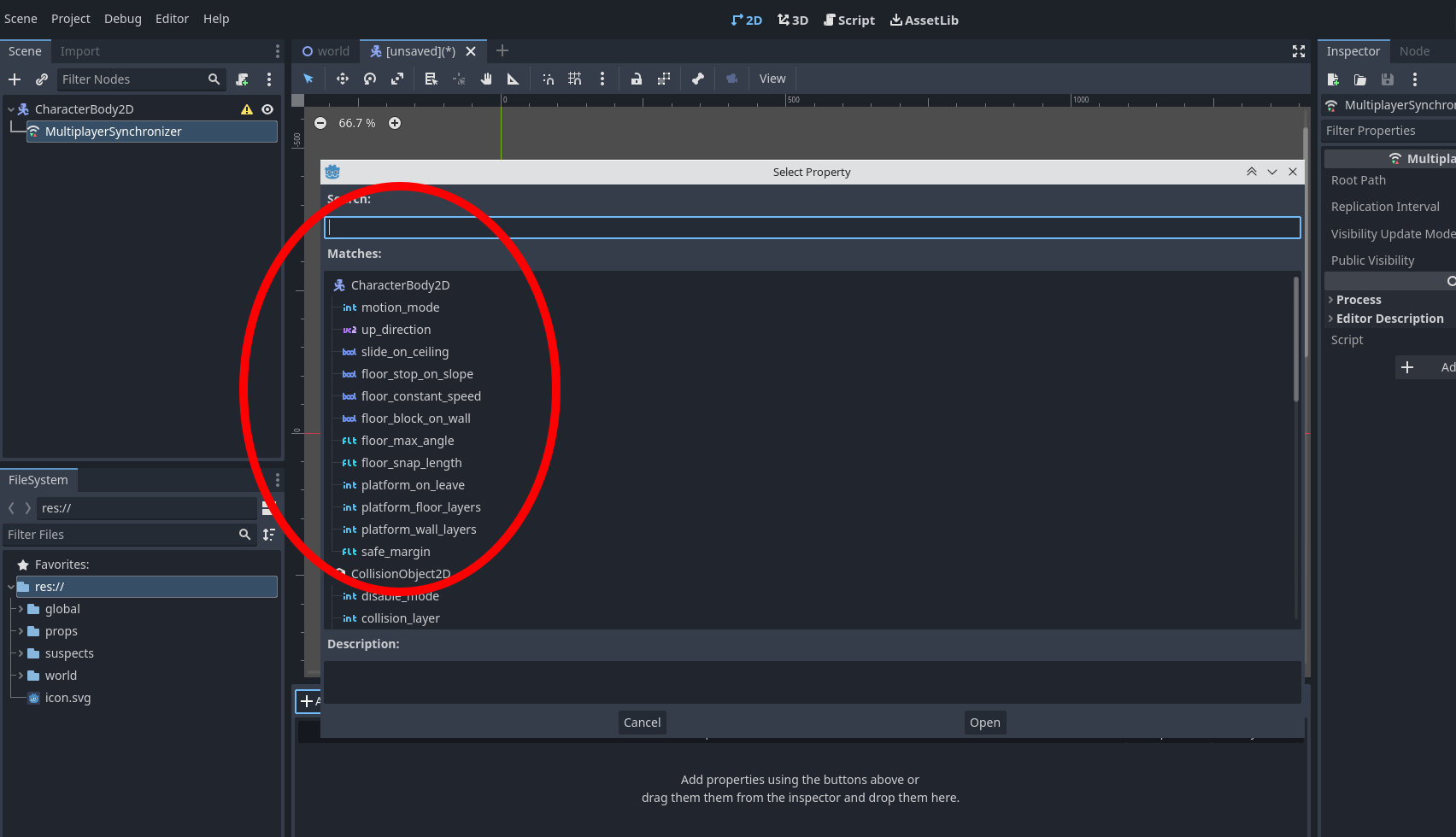The image size is (1456, 837).
Task: Zoom out the 2D viewport
Action: click(320, 123)
